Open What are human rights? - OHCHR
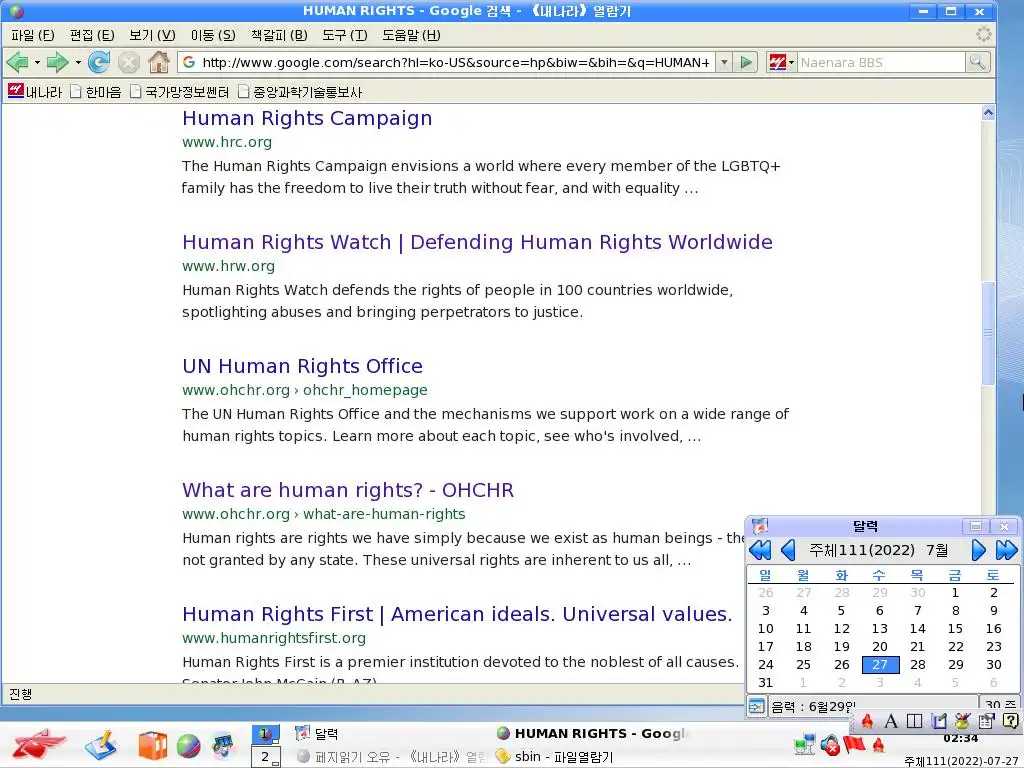 (x=348, y=490)
